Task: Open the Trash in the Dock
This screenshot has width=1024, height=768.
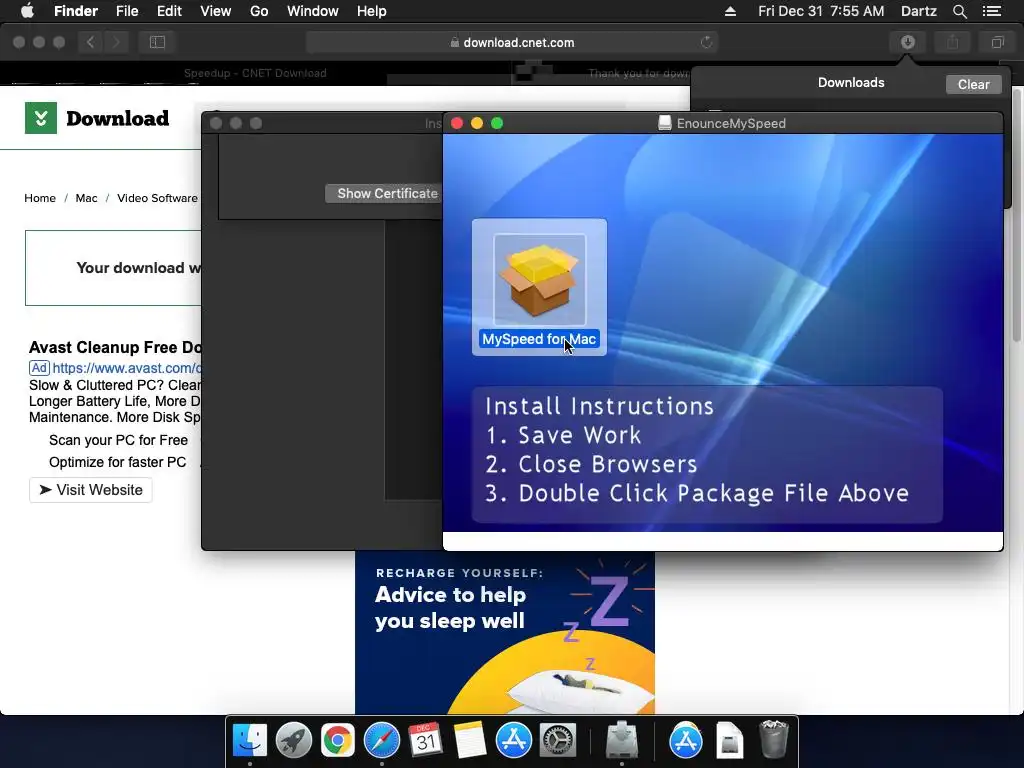Action: click(x=774, y=739)
